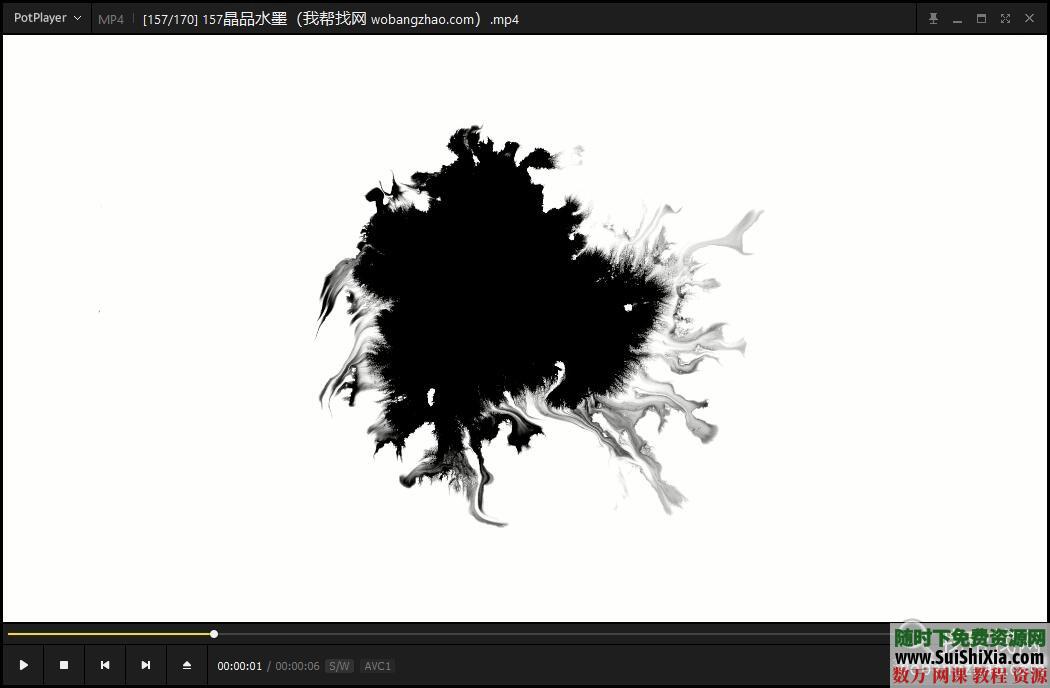Toggle the S/W decoder indicator
Image resolution: width=1050 pixels, height=688 pixels.
click(339, 666)
